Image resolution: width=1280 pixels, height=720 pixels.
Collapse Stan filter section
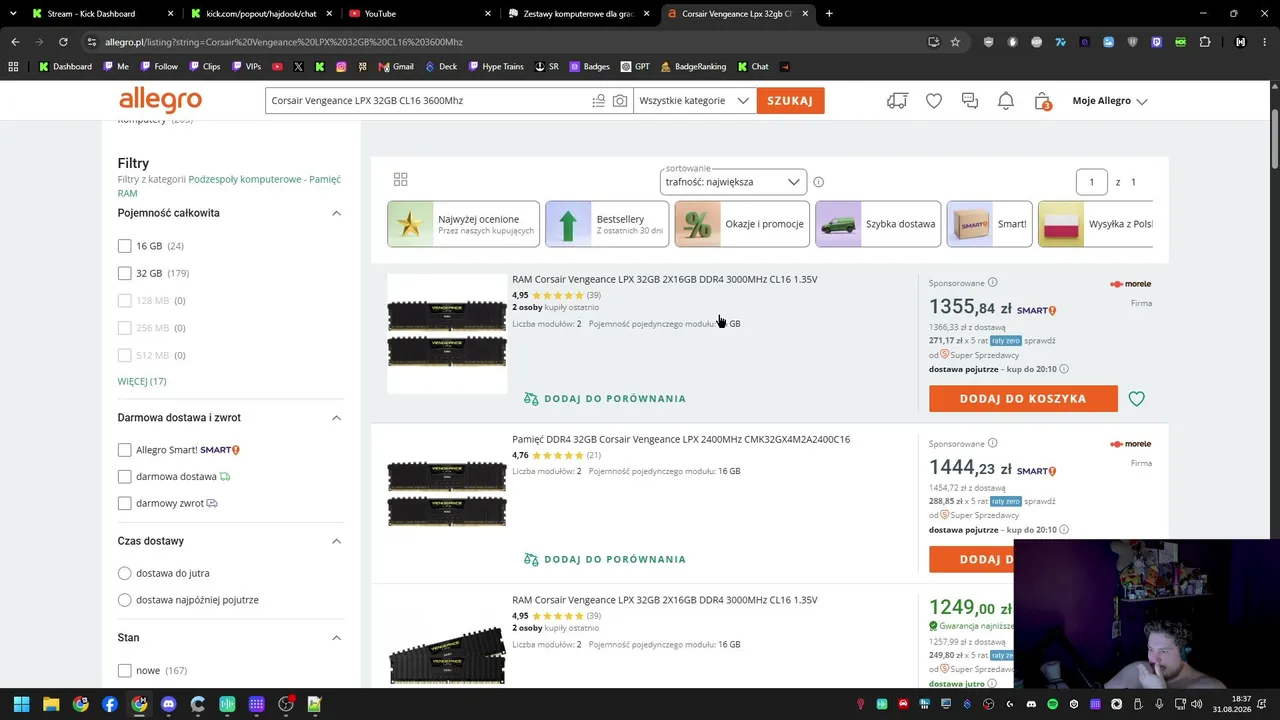[336, 638]
